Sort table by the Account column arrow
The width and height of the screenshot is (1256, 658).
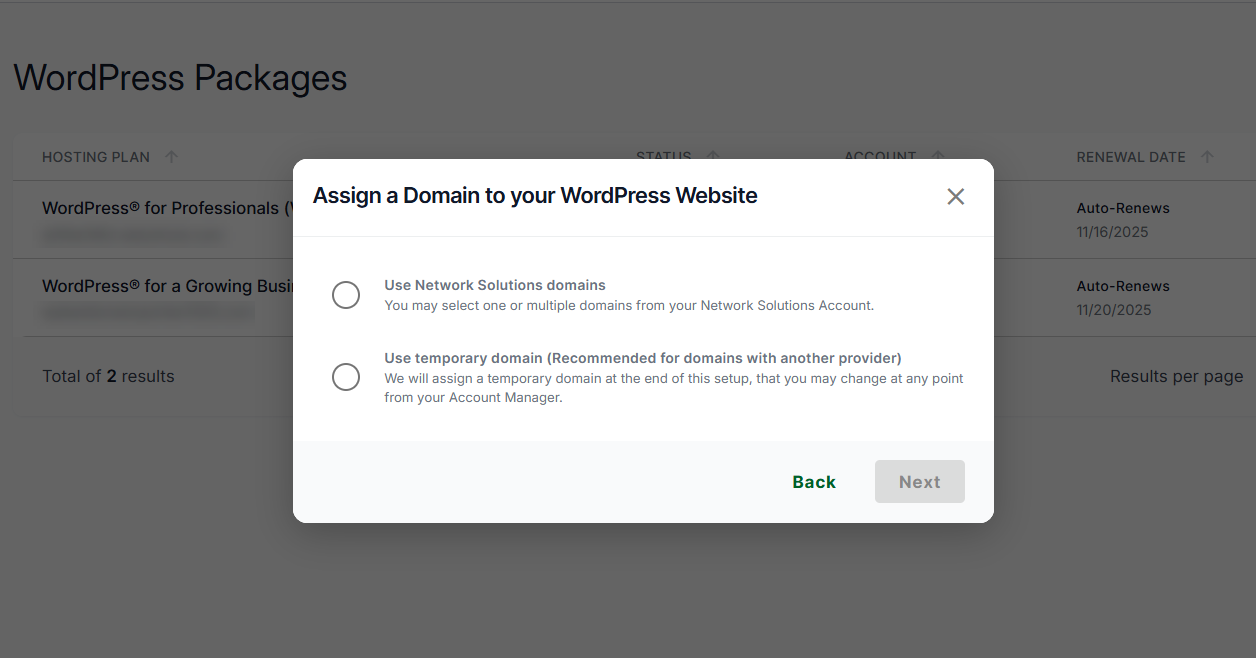938,156
